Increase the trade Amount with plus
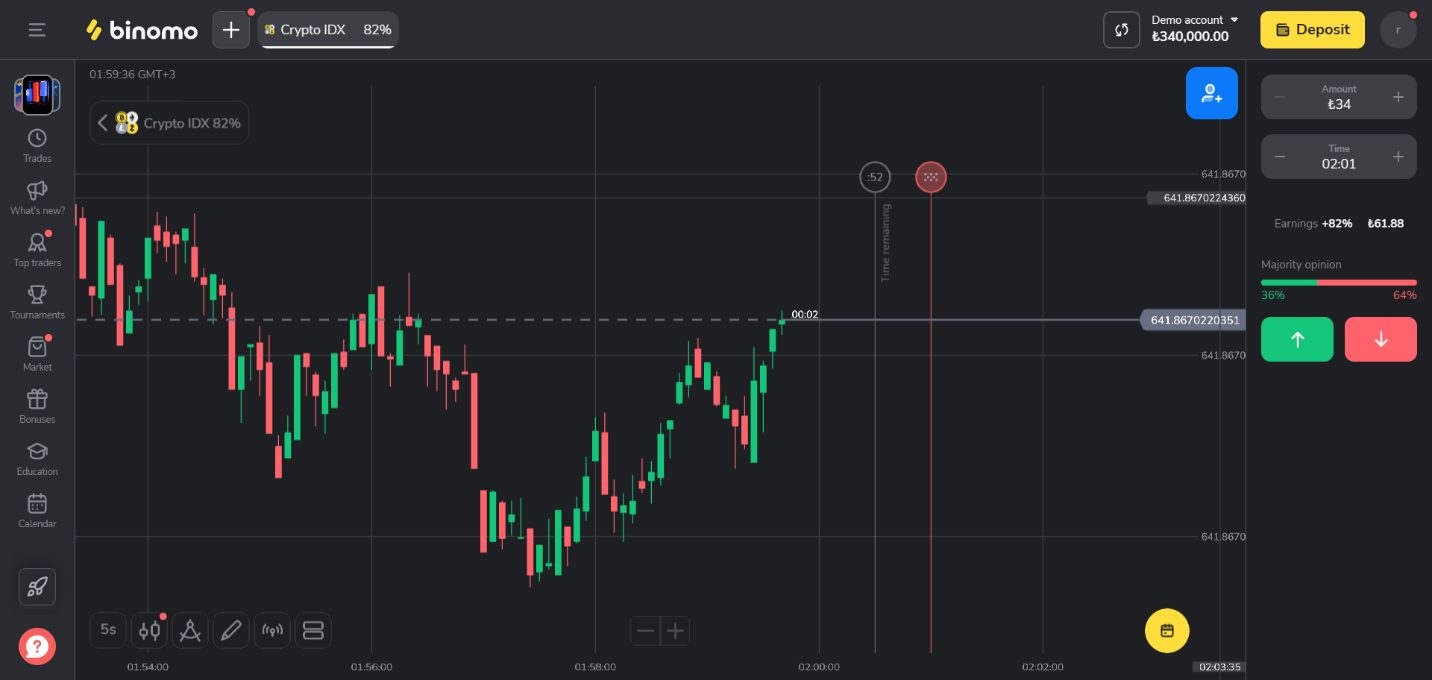Viewport: 1432px width, 680px height. coord(1398,97)
